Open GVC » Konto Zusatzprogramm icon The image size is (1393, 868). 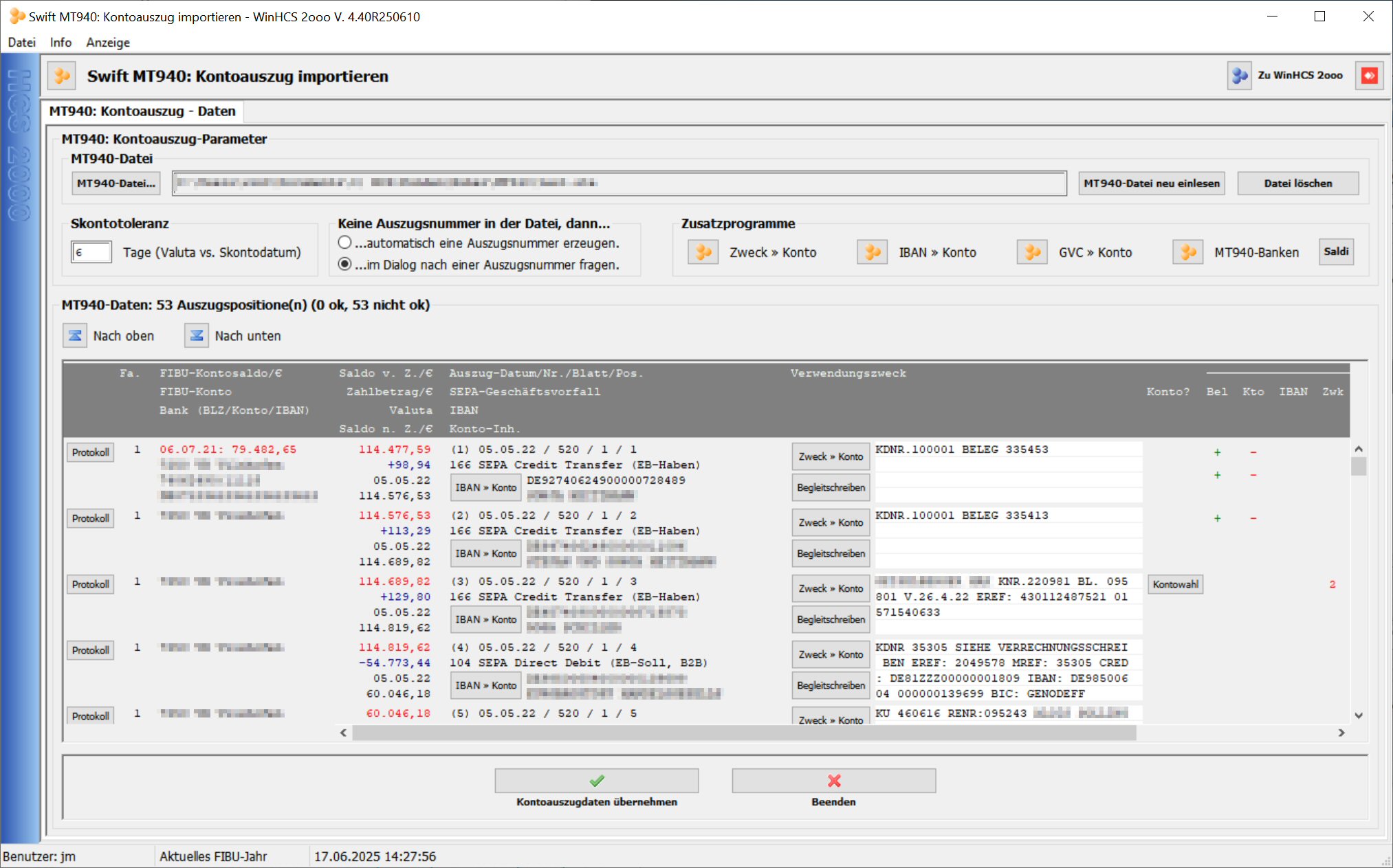tap(1032, 252)
